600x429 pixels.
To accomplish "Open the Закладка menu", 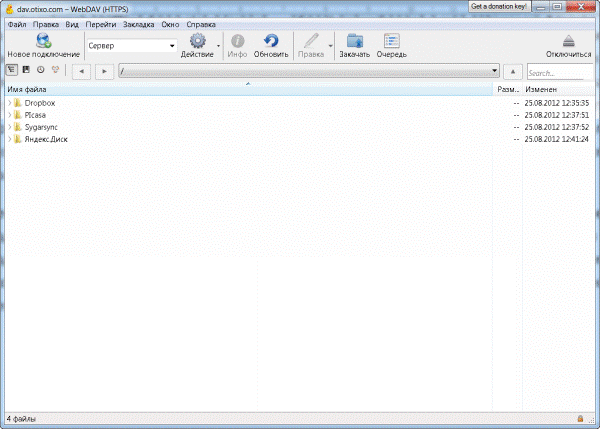I will (139, 24).
